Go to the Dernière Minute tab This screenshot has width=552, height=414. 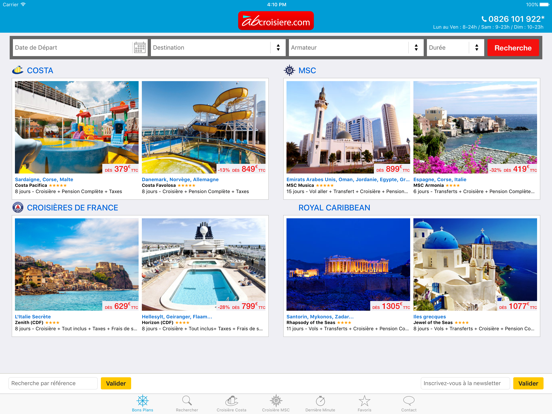click(320, 403)
